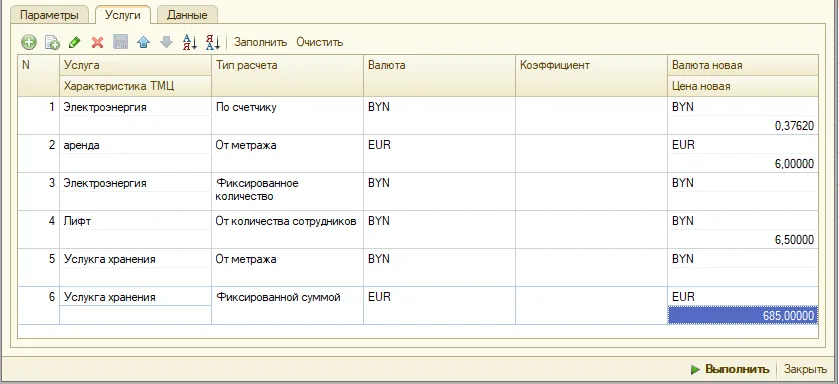Select the Электроэнергия cell in row 3

(135, 183)
